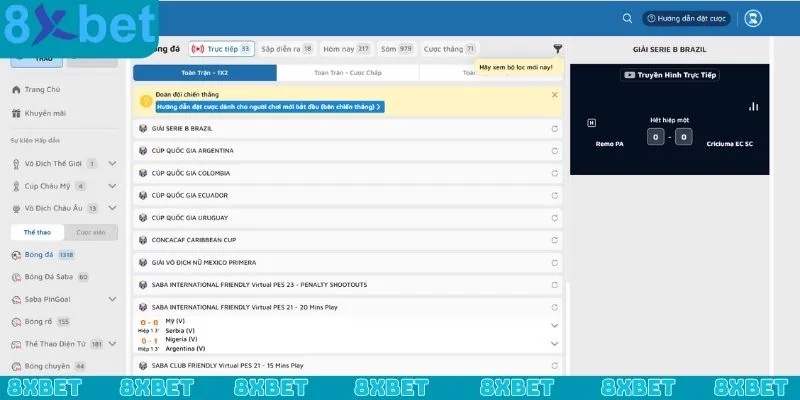Viewport: 800px width, 400px height.
Task: Switch to Cược xiên toggle option
Action: (91, 233)
